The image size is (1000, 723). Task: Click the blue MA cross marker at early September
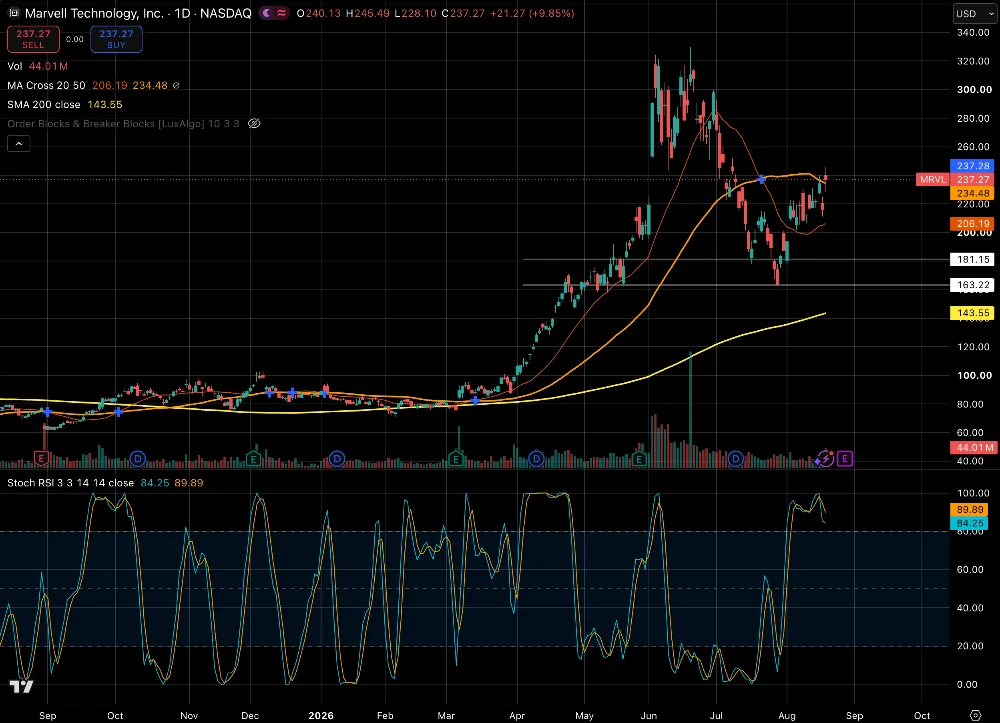tap(48, 413)
